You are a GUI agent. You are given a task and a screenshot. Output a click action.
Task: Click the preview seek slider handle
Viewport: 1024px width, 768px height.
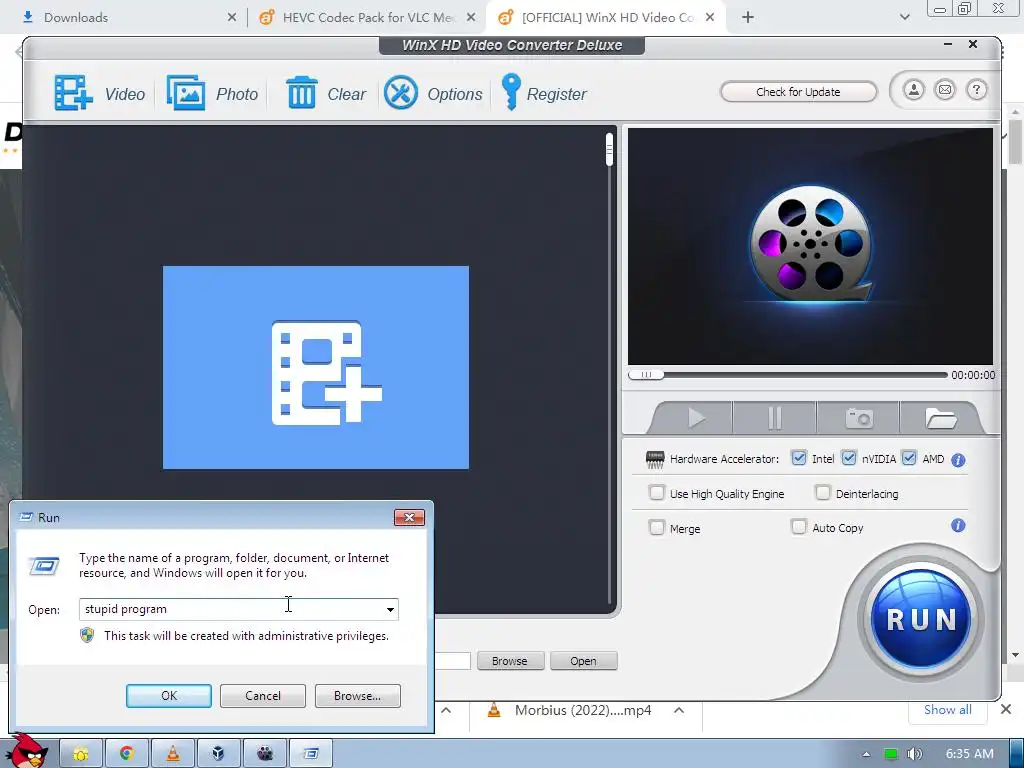646,375
